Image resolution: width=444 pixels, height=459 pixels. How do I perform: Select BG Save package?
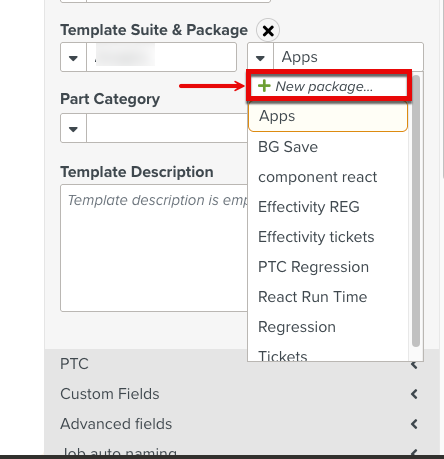tap(328, 147)
